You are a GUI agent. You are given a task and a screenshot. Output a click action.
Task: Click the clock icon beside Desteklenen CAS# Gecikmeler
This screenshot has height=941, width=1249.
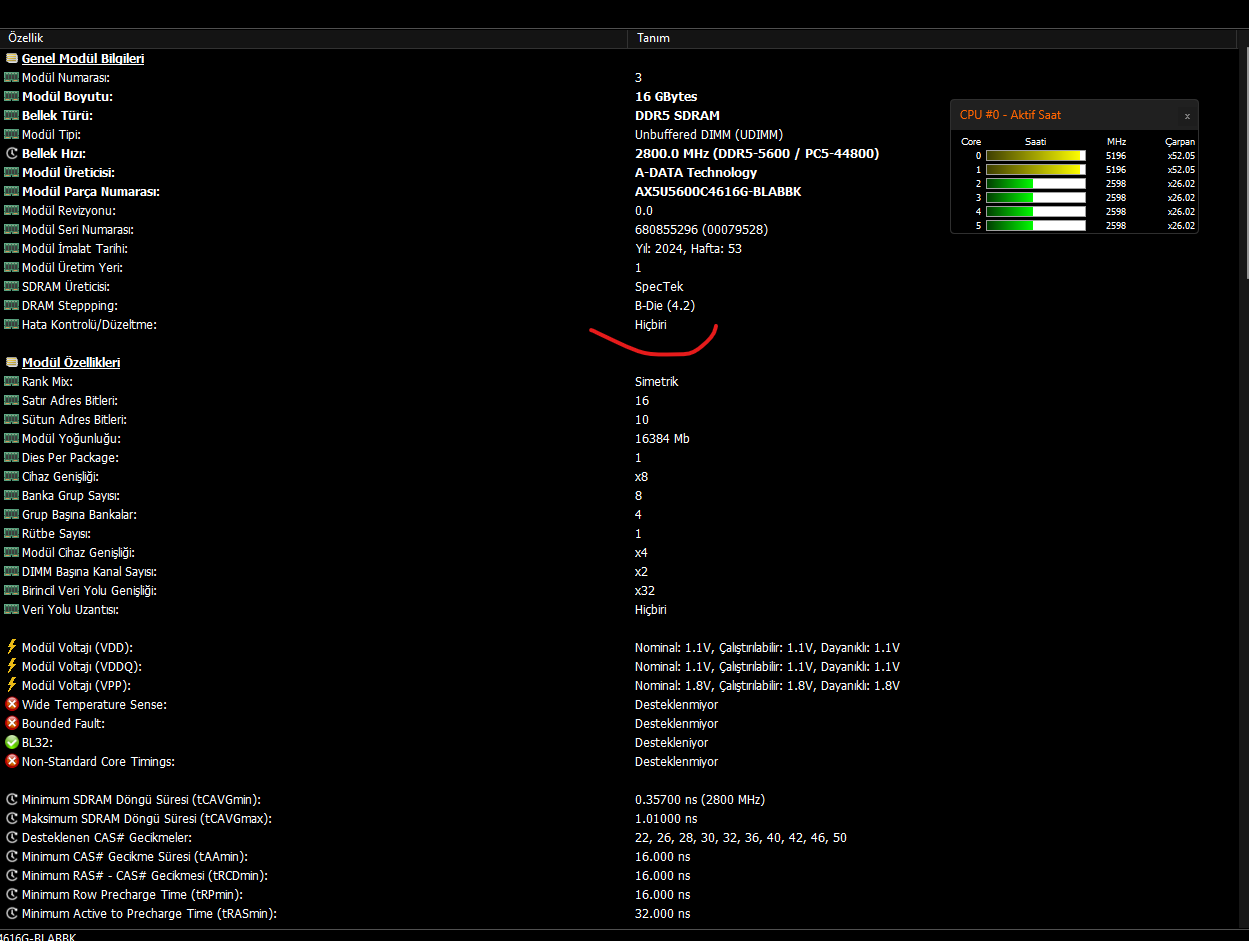(12, 837)
